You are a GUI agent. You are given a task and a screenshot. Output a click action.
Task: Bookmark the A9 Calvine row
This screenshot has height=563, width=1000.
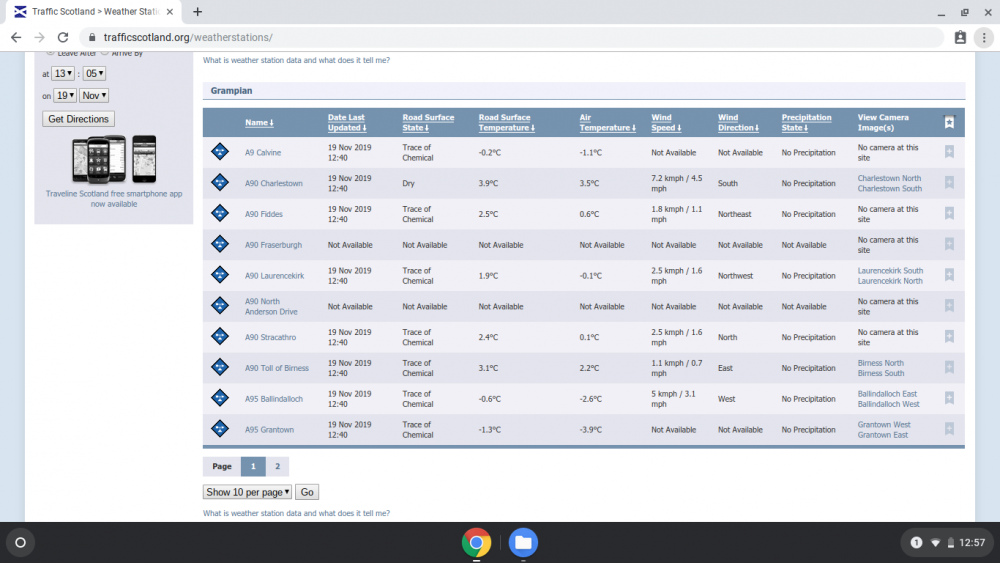click(x=949, y=152)
